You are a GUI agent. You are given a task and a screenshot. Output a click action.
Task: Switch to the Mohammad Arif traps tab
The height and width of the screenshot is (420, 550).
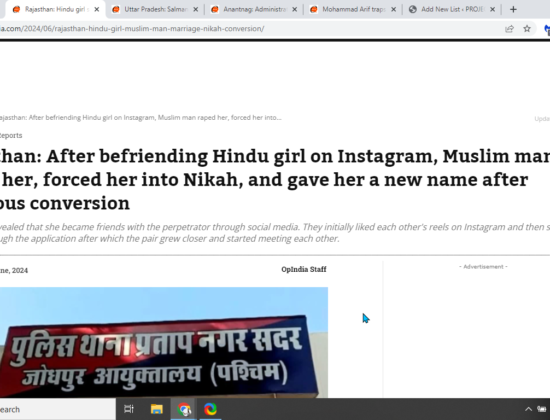click(354, 9)
